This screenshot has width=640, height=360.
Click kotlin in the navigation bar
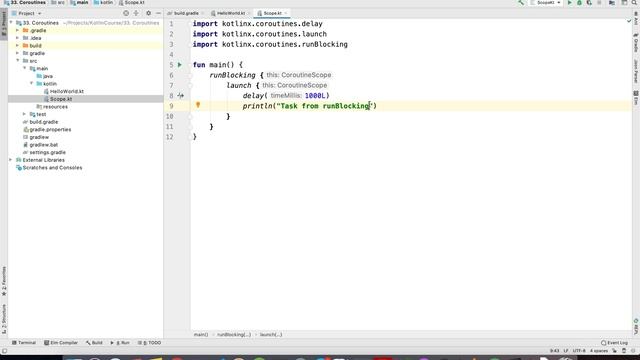tap(103, 2)
